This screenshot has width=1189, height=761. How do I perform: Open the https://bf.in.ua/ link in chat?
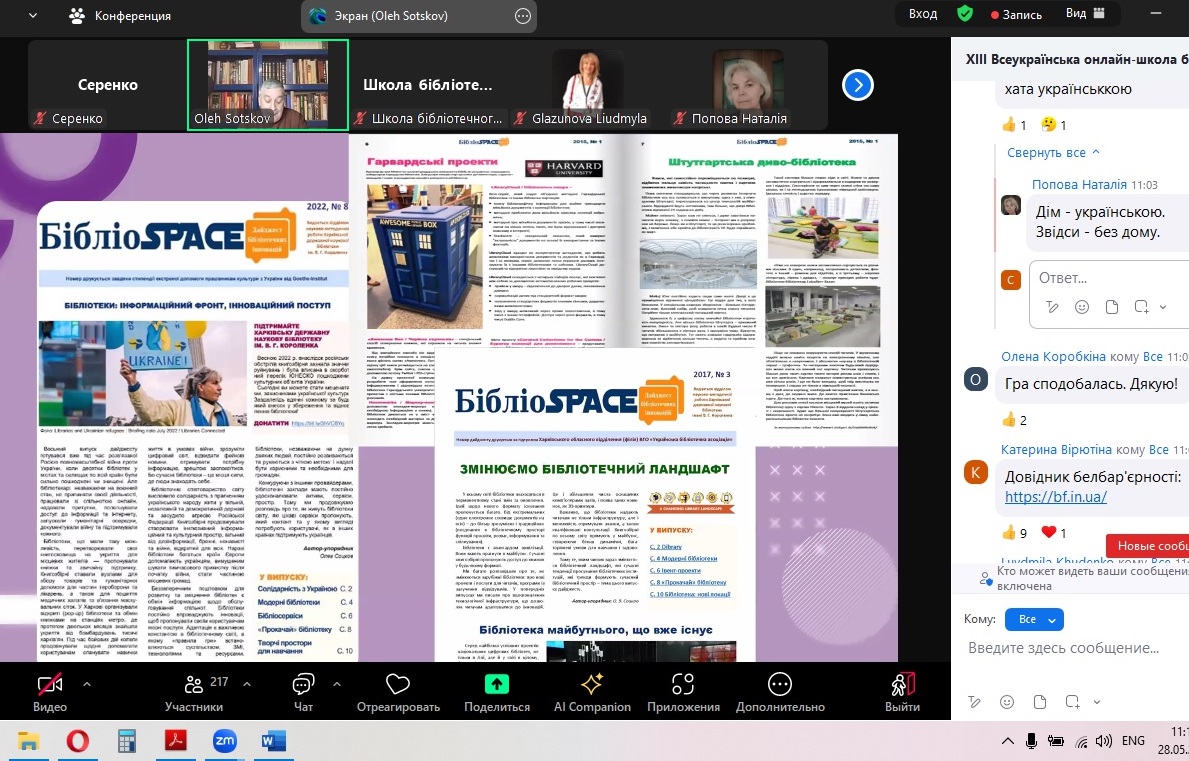pyautogui.click(x=1055, y=497)
